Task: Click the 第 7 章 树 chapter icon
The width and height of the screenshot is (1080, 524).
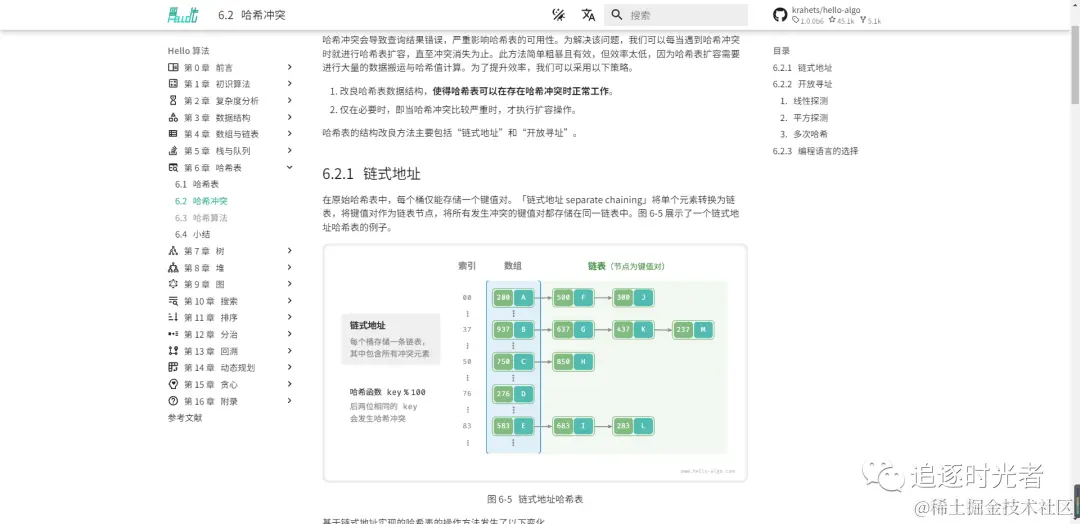Action: point(173,251)
